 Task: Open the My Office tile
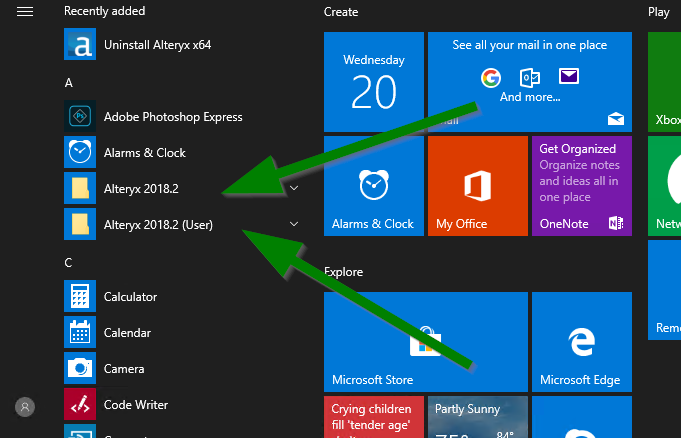tap(478, 186)
